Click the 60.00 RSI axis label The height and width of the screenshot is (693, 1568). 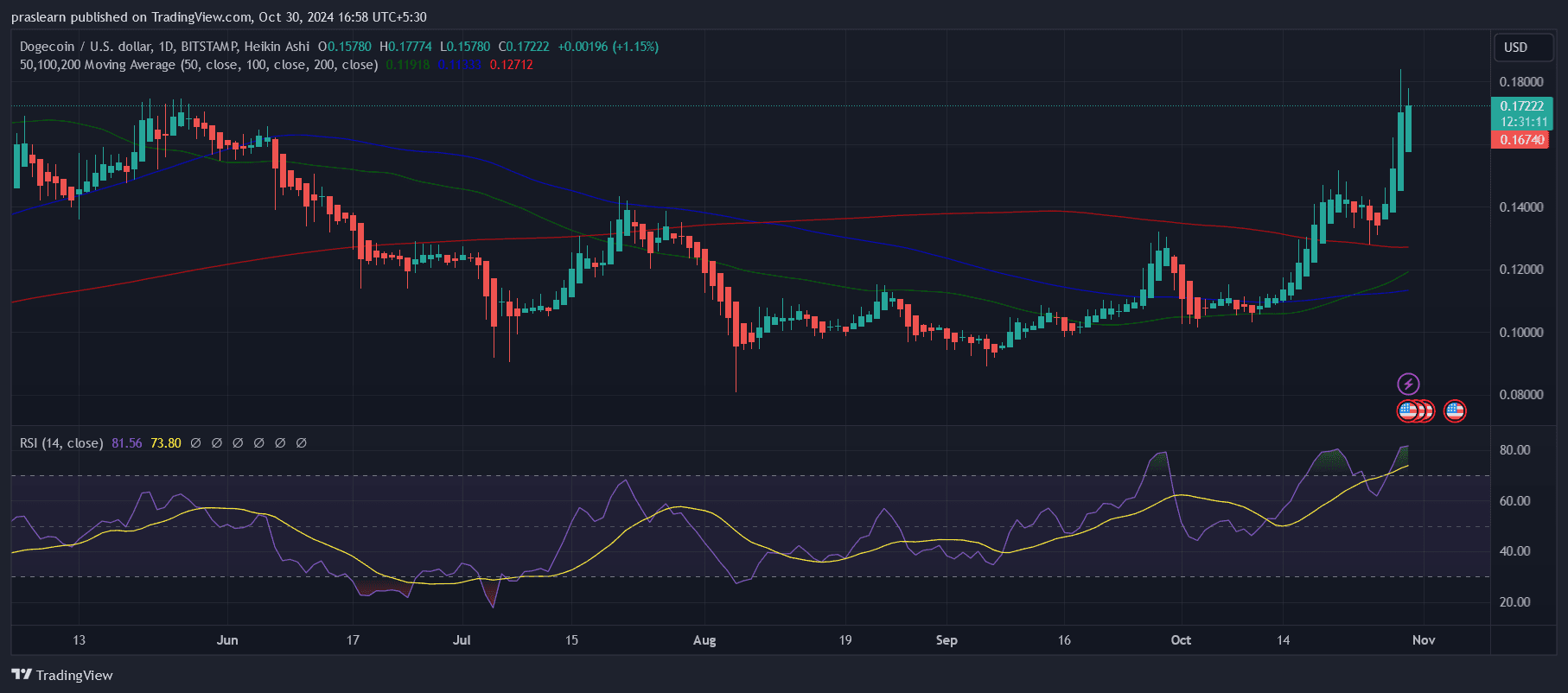1514,501
